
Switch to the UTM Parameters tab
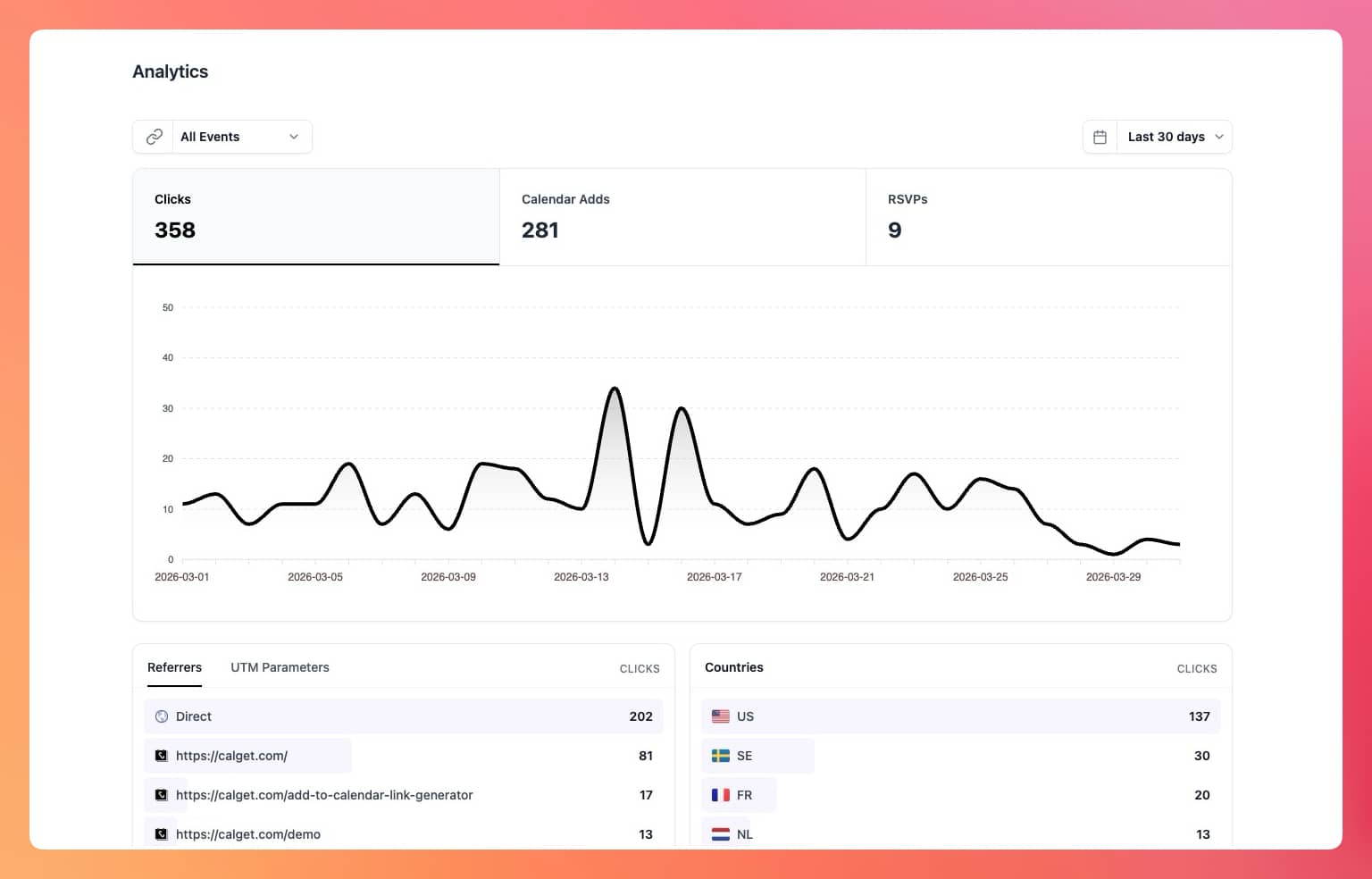(280, 667)
